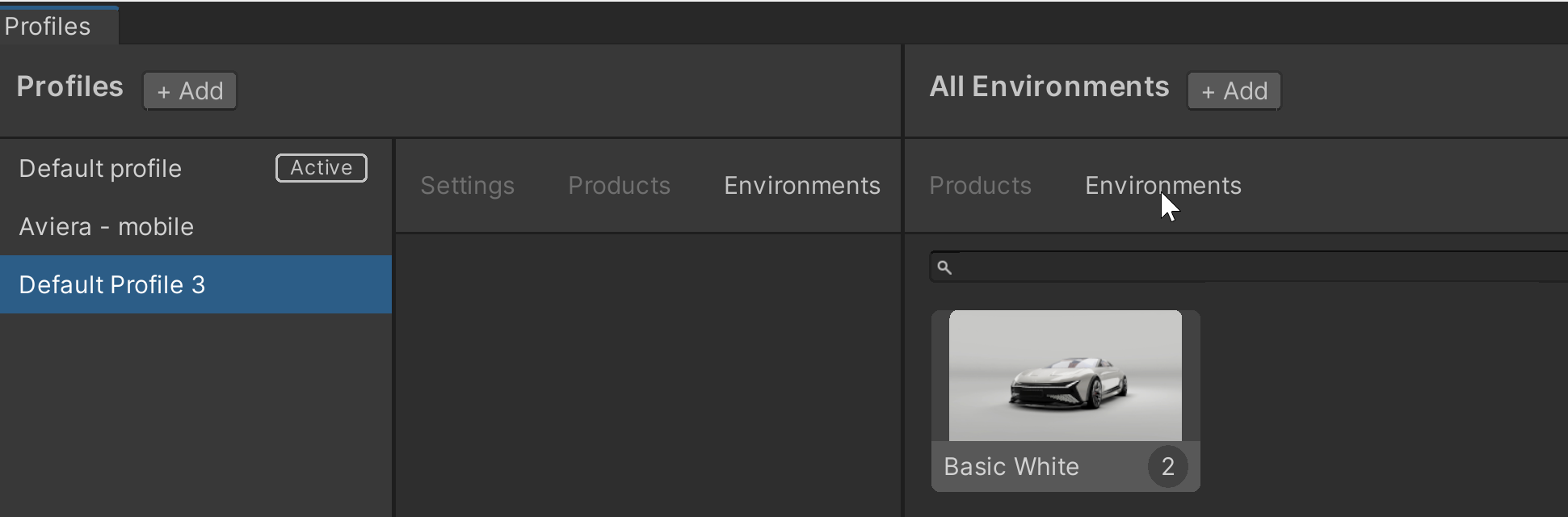Add a new environment
The width and height of the screenshot is (1568, 517).
tap(1234, 90)
